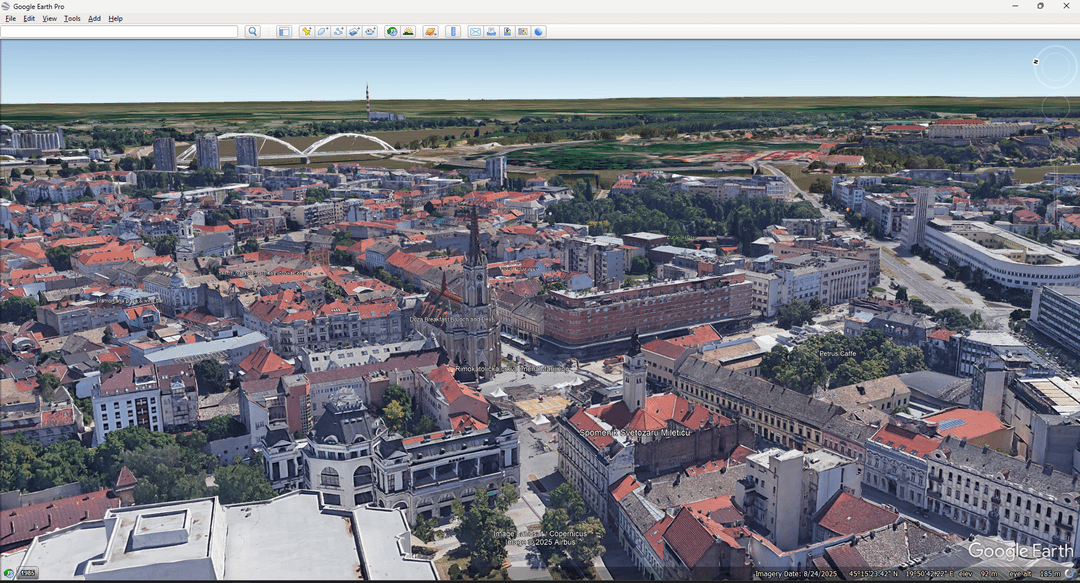
Task: Select the Add Path tool
Action: (338, 32)
